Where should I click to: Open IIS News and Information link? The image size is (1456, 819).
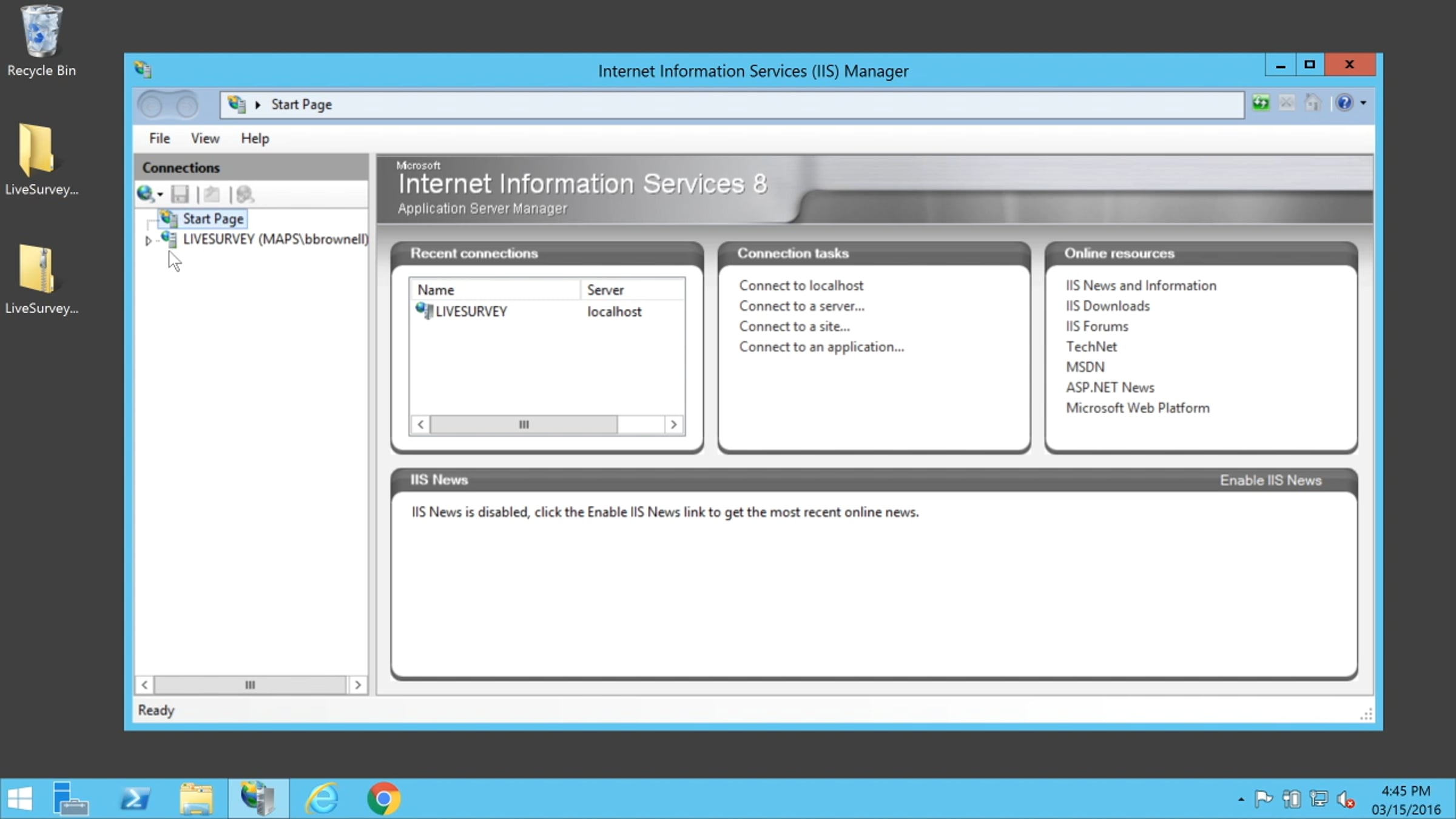pos(1141,285)
